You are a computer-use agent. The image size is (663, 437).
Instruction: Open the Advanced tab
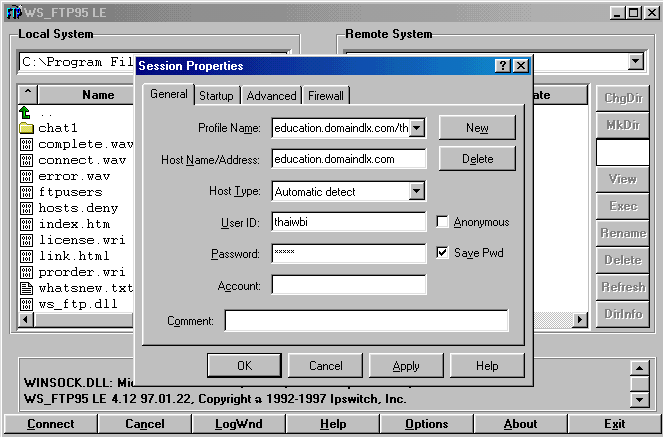tap(271, 96)
